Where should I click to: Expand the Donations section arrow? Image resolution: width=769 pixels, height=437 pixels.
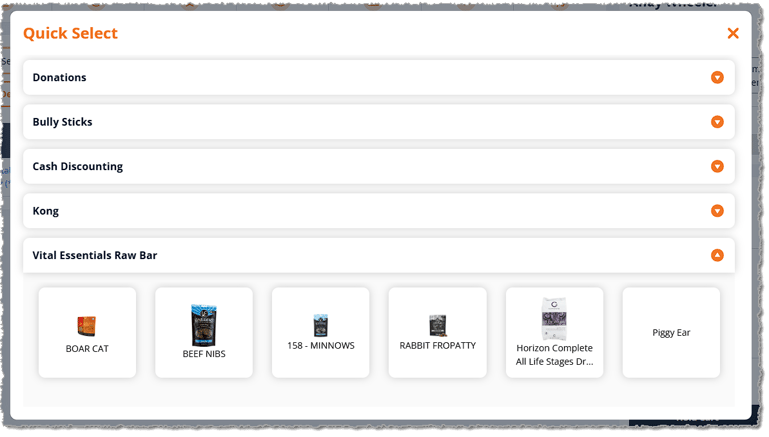coord(717,77)
